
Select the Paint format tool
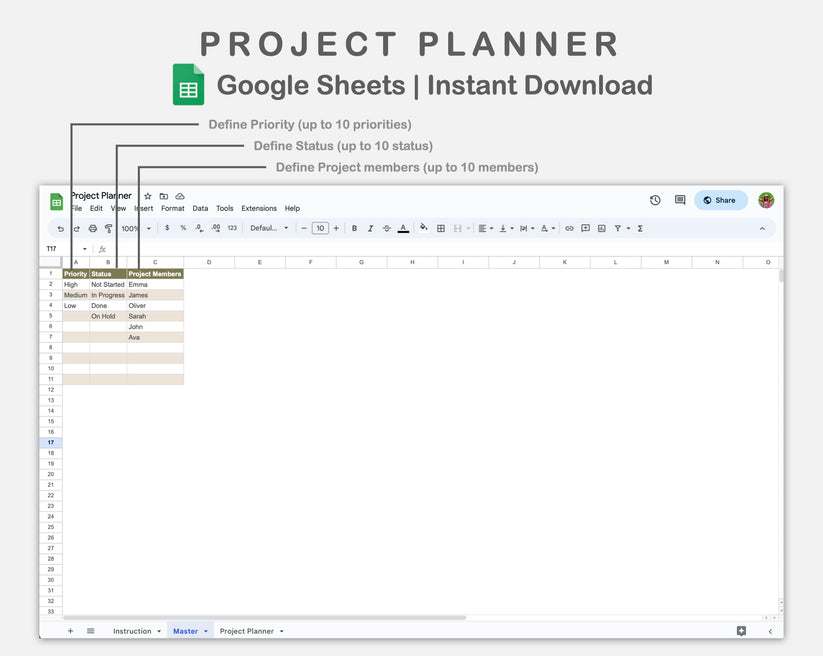(x=108, y=228)
